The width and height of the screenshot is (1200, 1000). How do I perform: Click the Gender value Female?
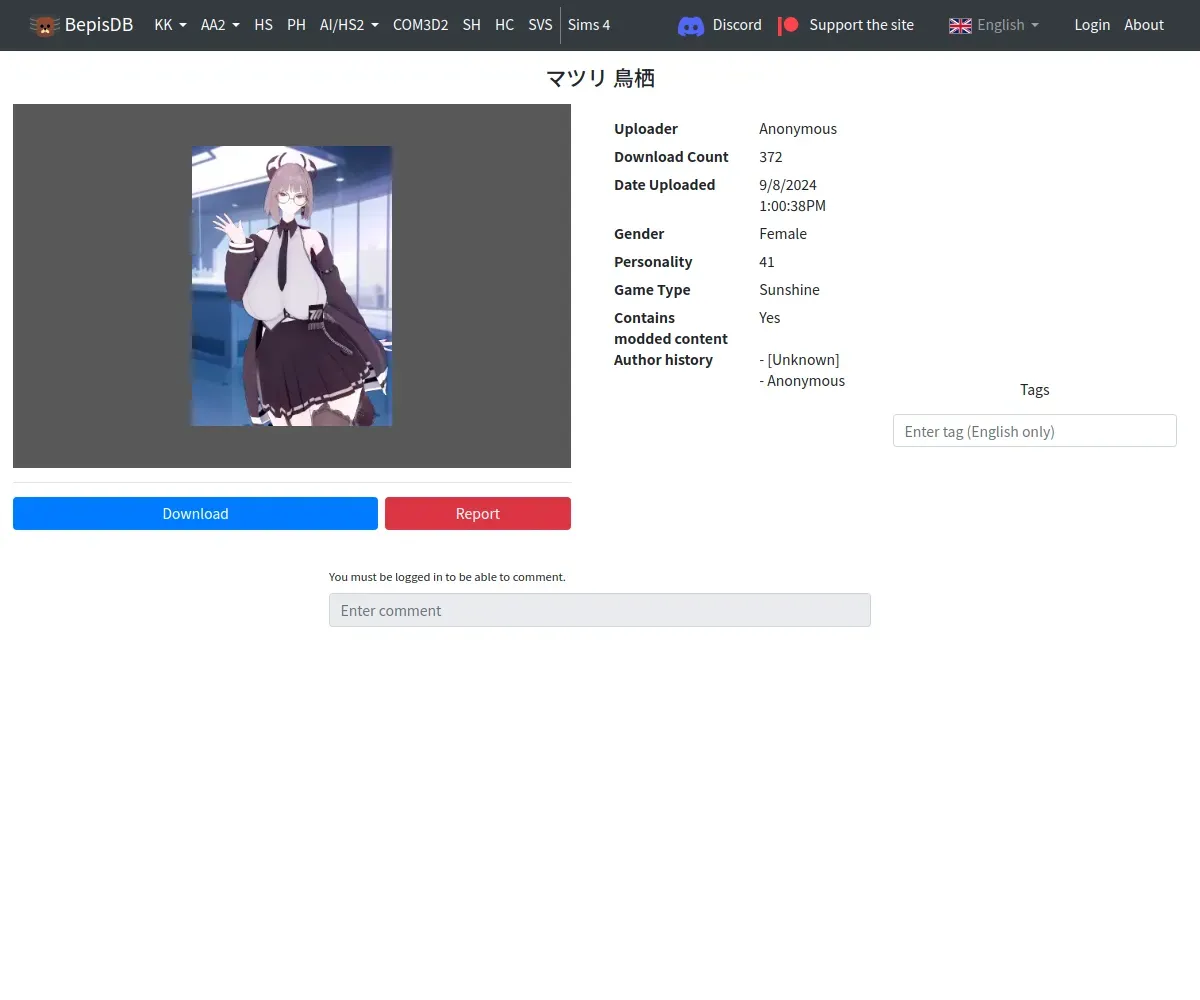coord(783,234)
